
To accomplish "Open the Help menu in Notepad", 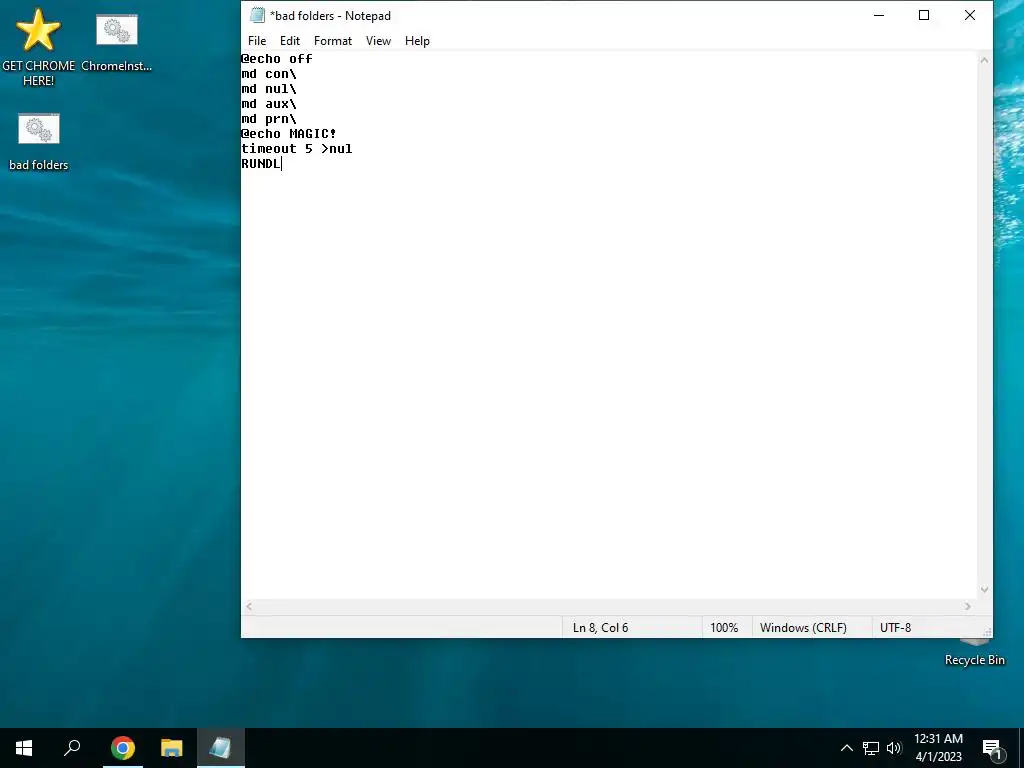I will point(417,40).
